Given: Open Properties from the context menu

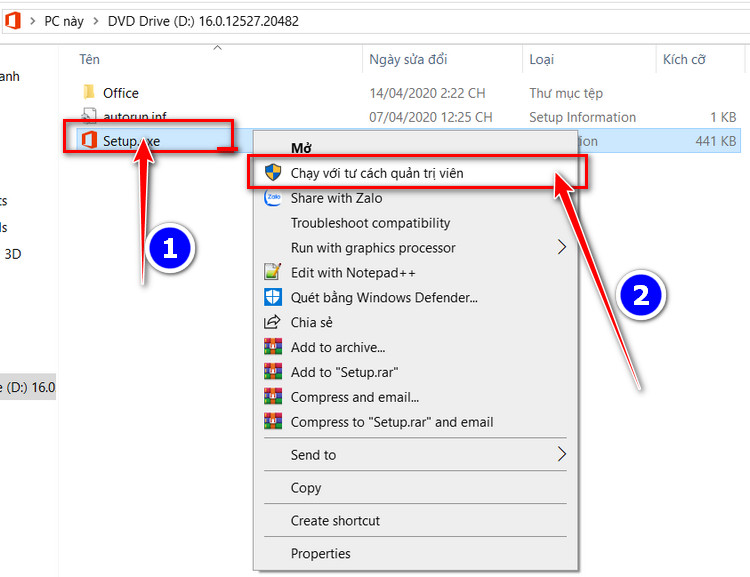Looking at the screenshot, I should coord(320,553).
